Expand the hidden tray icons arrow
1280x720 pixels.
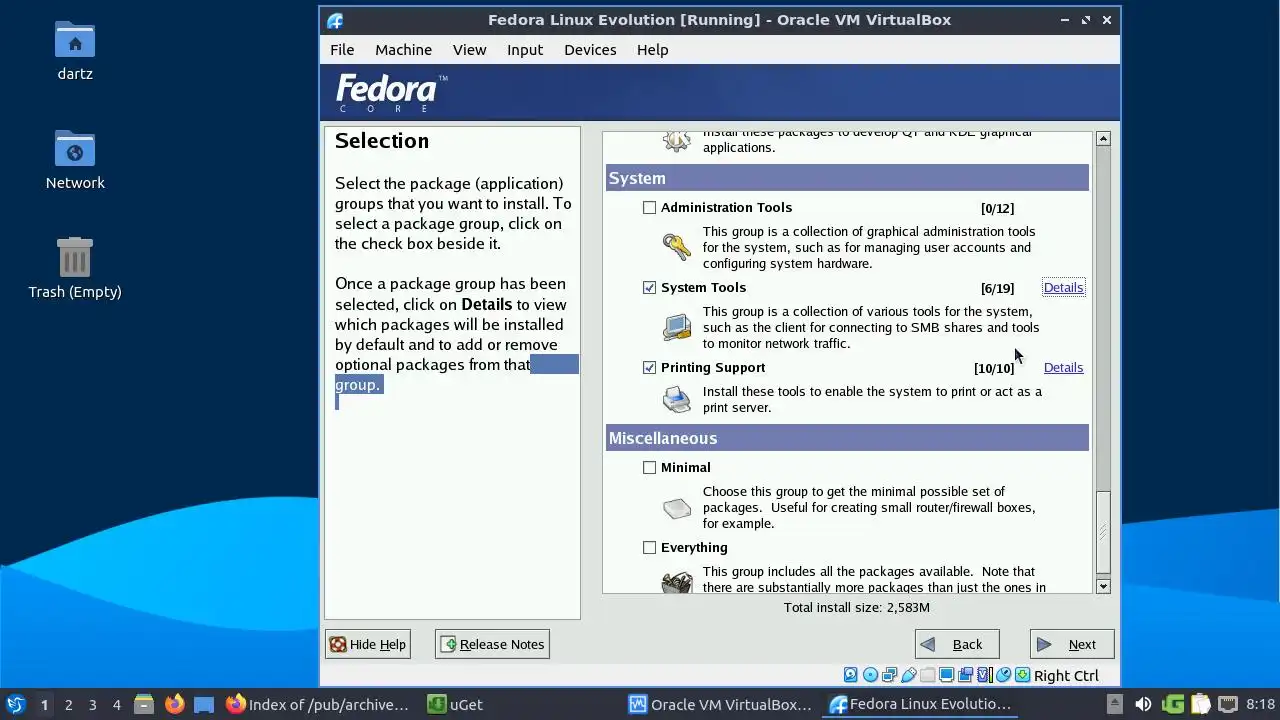(x=1115, y=704)
